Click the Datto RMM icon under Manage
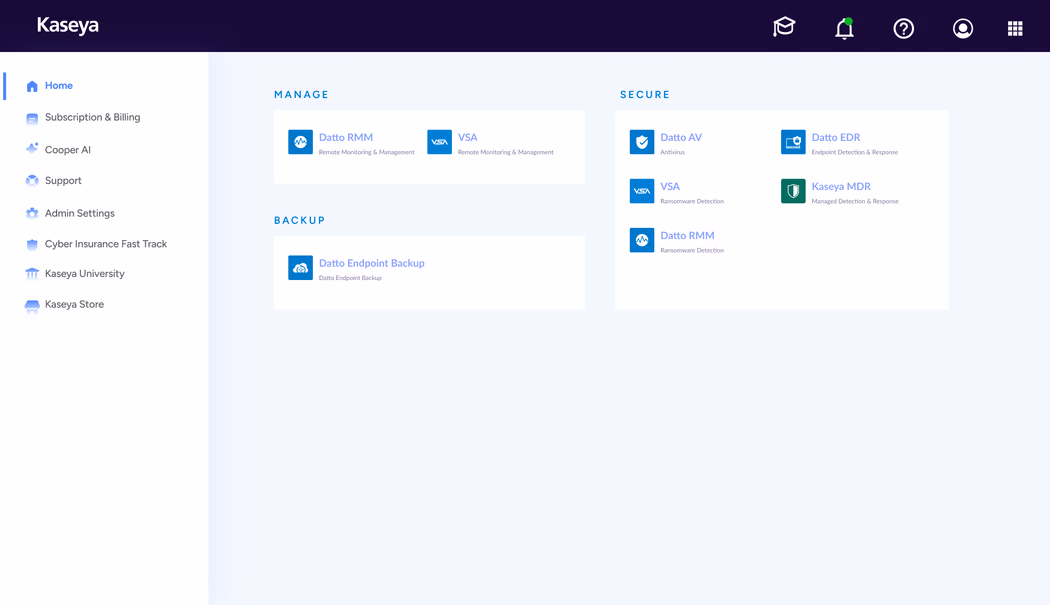This screenshot has height=605, width=1050. (x=301, y=142)
